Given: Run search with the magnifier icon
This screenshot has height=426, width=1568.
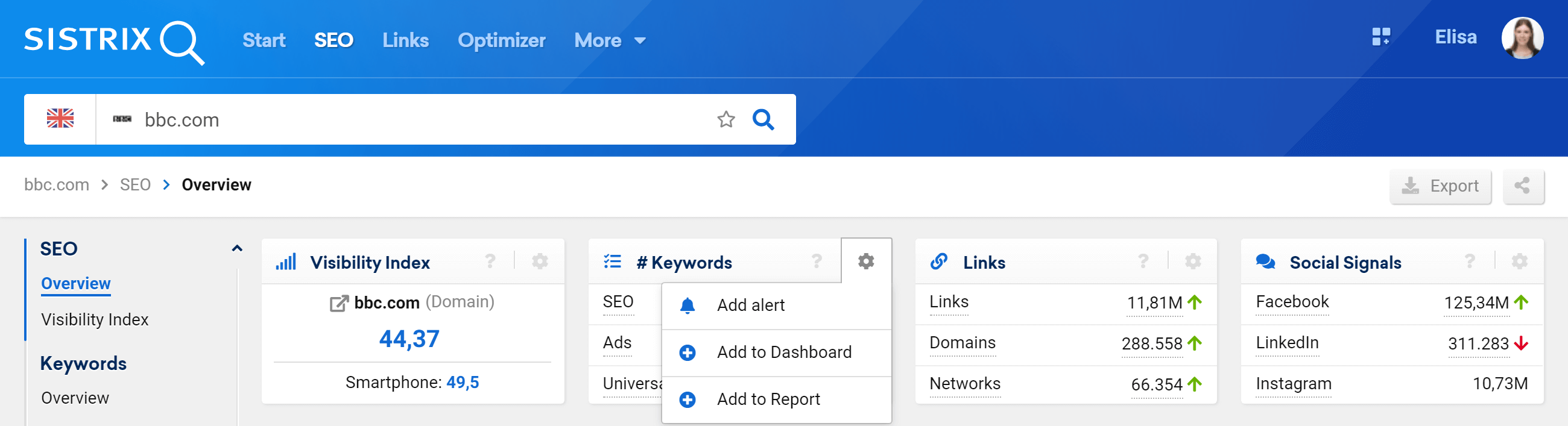Looking at the screenshot, I should point(763,119).
